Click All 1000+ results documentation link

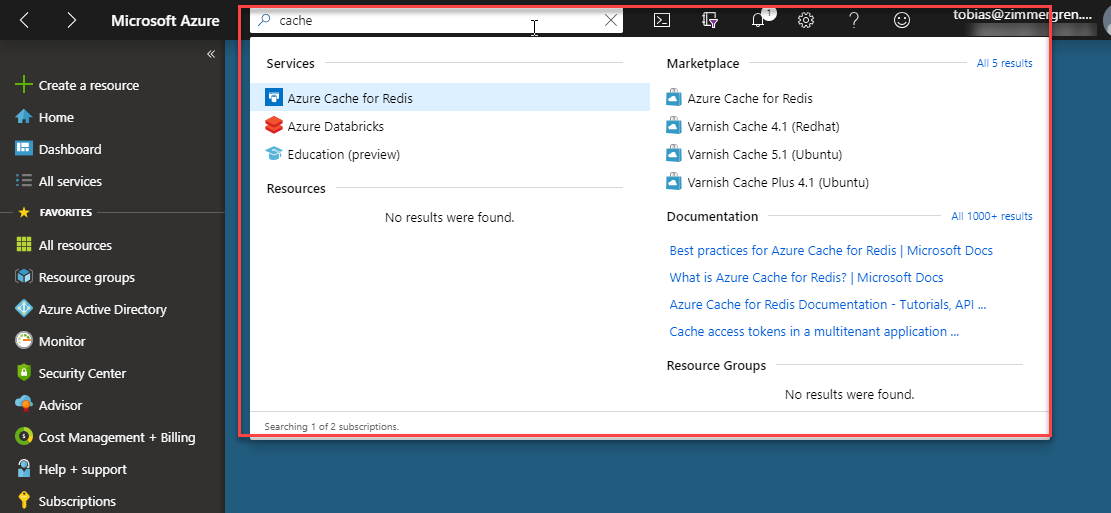991,216
